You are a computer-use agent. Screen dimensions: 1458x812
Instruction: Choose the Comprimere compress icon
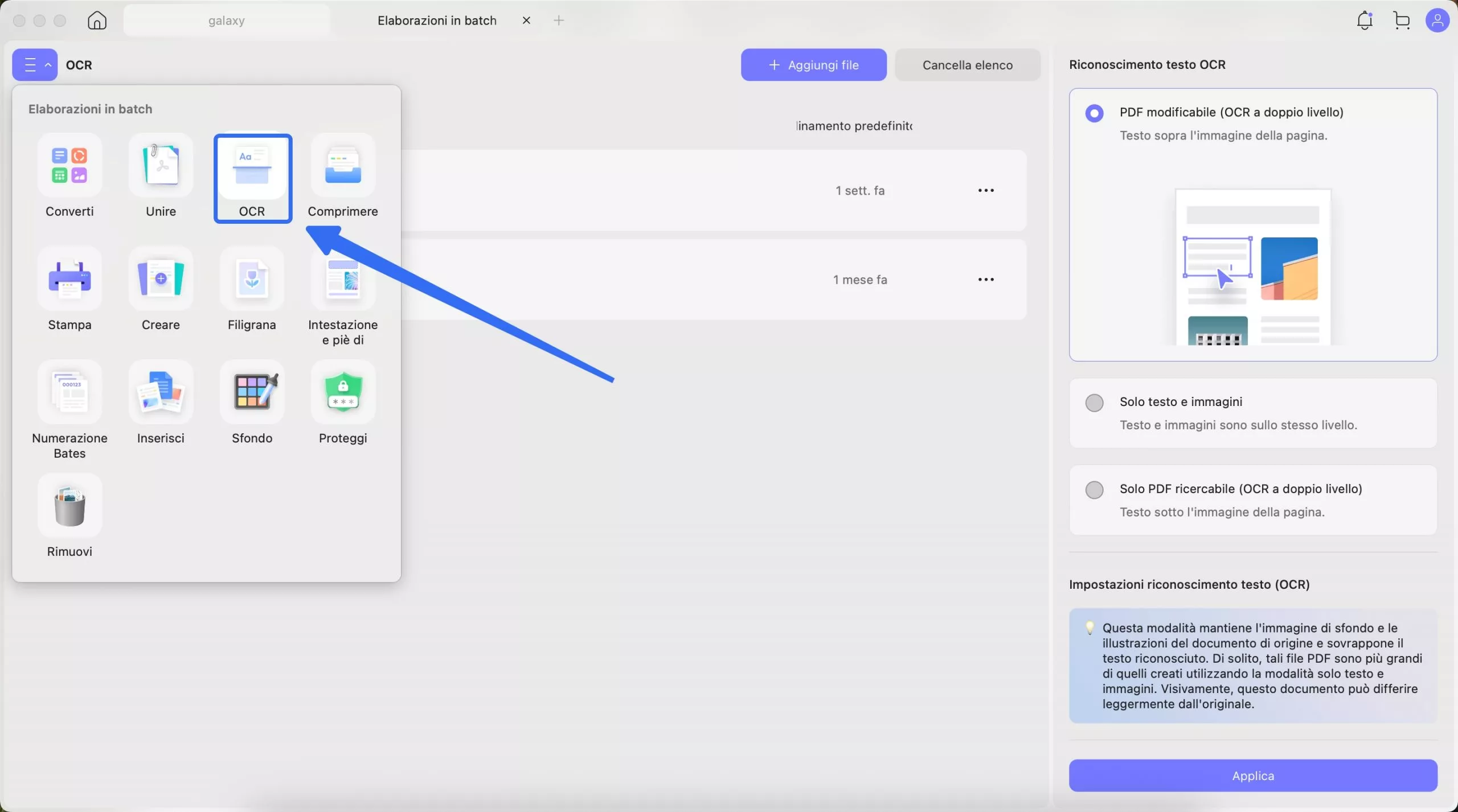tap(343, 166)
